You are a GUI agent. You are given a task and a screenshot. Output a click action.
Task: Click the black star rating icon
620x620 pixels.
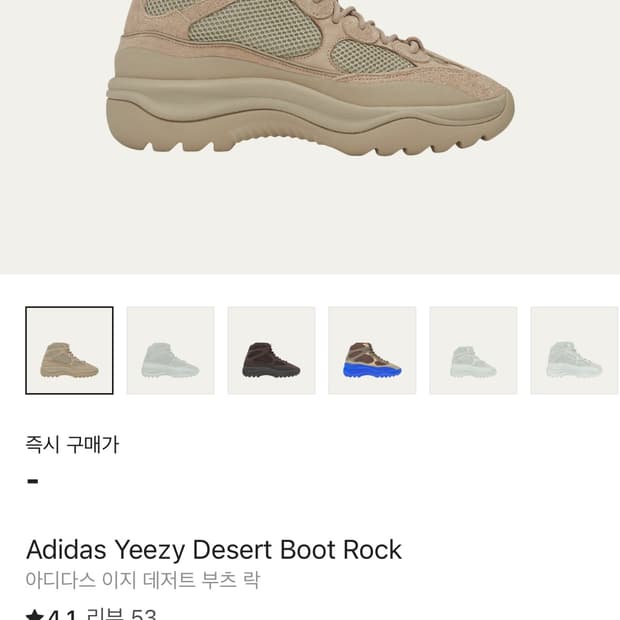pyautogui.click(x=34, y=615)
